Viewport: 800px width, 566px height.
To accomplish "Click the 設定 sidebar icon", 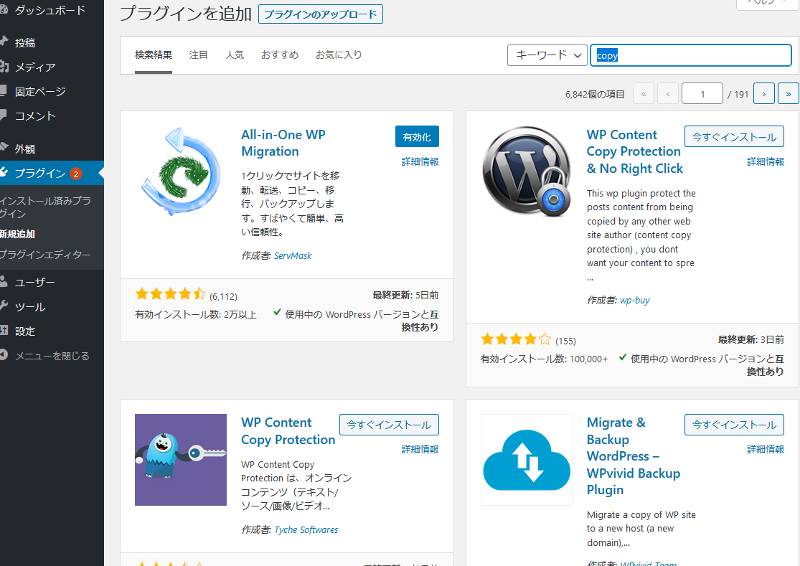I will tap(3, 330).
